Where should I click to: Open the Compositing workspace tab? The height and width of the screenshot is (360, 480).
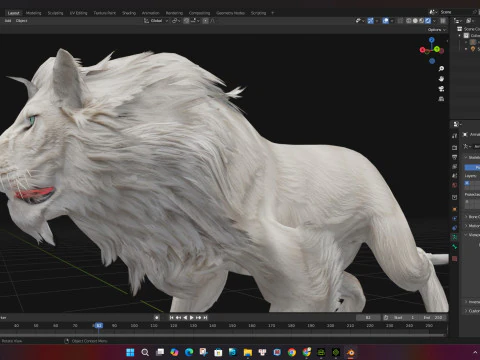pos(199,13)
